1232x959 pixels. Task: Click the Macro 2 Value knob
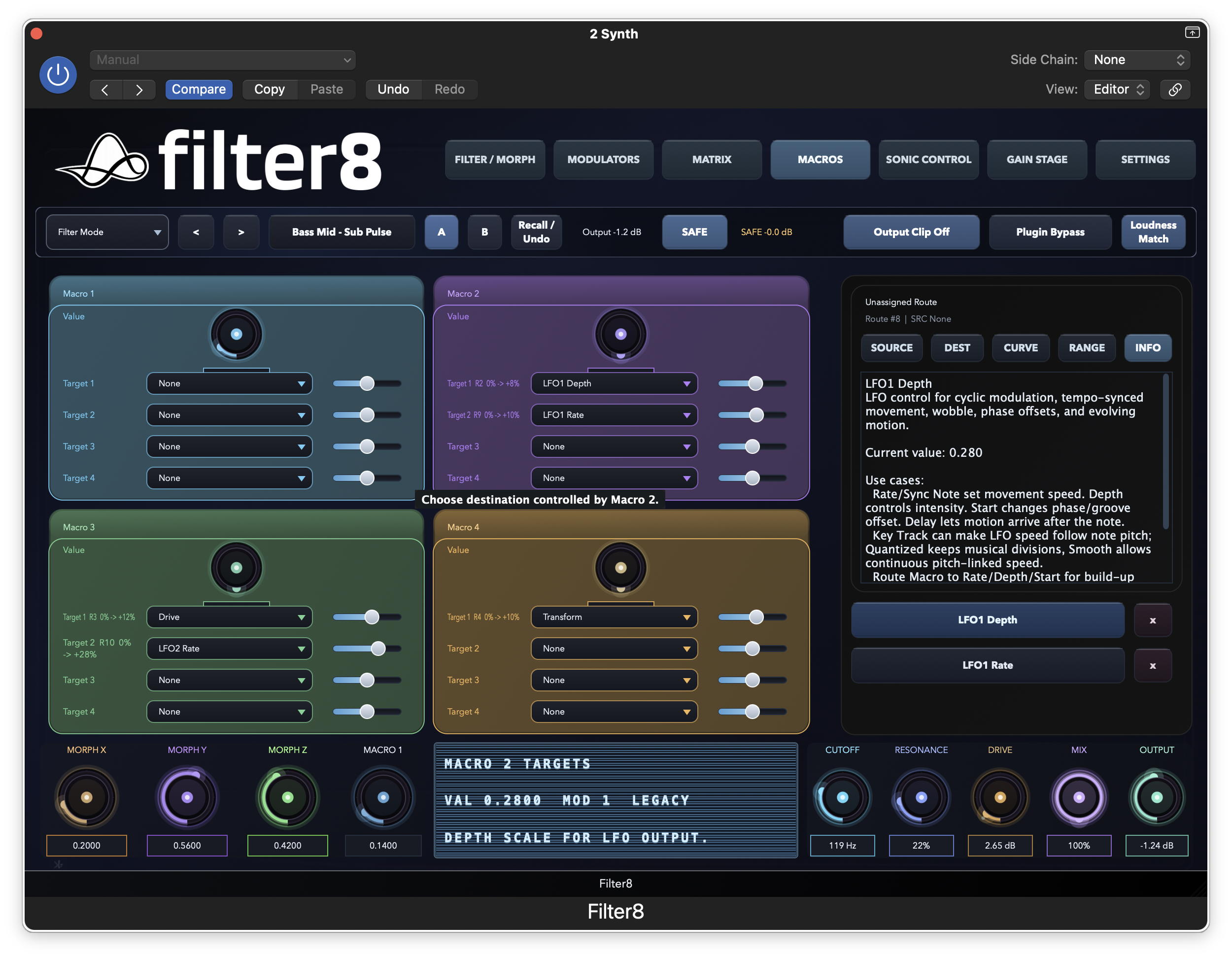tap(620, 335)
